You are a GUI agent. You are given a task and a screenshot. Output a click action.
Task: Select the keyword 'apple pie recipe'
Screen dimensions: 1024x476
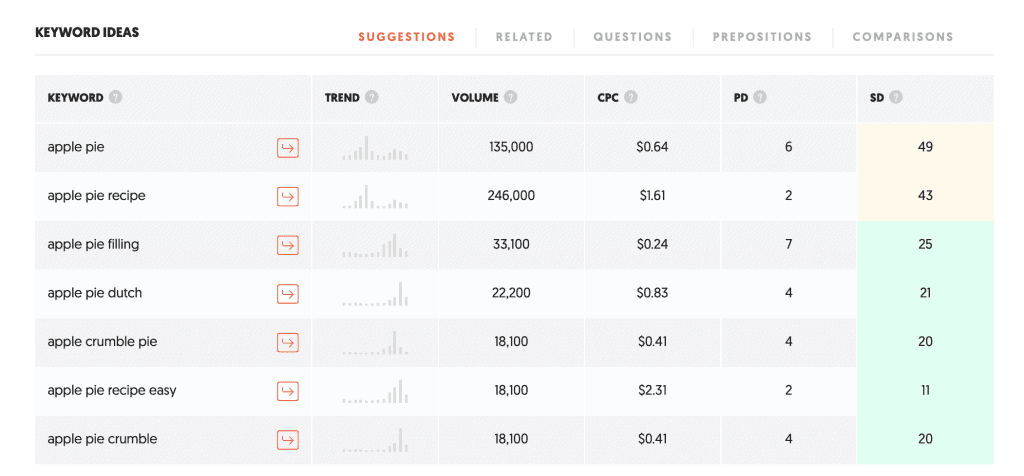pyautogui.click(x=96, y=196)
